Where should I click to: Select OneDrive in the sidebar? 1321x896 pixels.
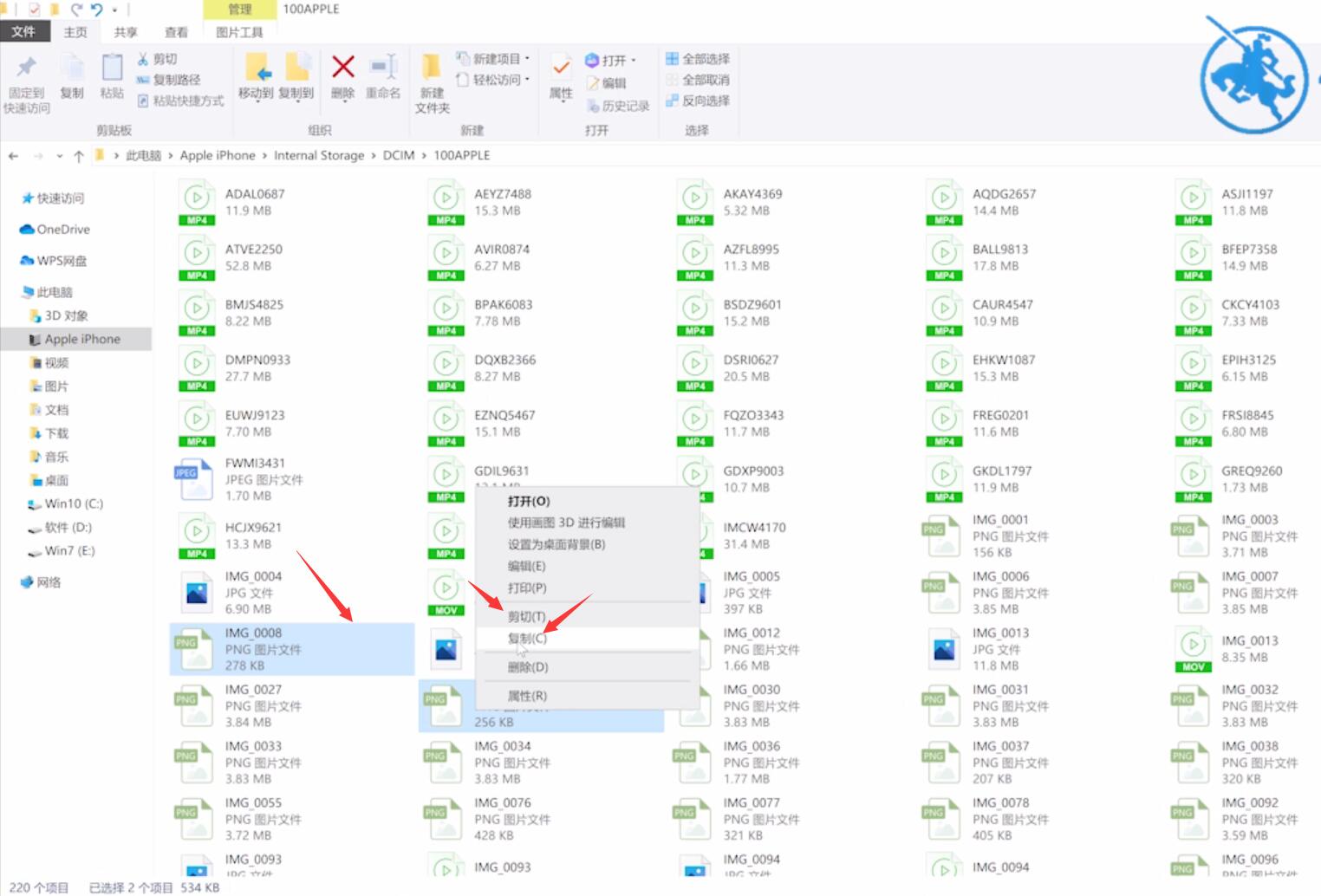[55, 230]
